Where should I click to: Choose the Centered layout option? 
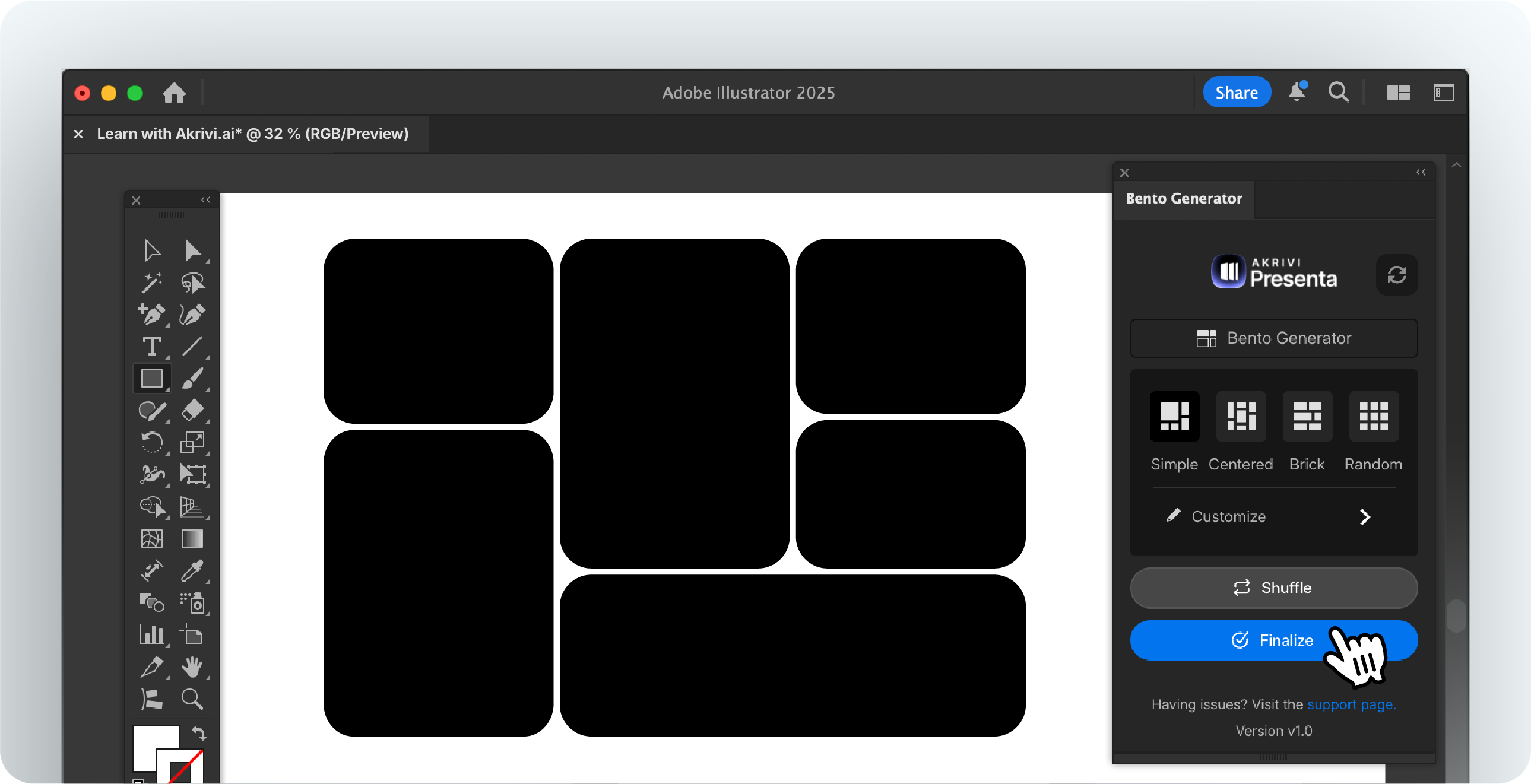[1241, 417]
